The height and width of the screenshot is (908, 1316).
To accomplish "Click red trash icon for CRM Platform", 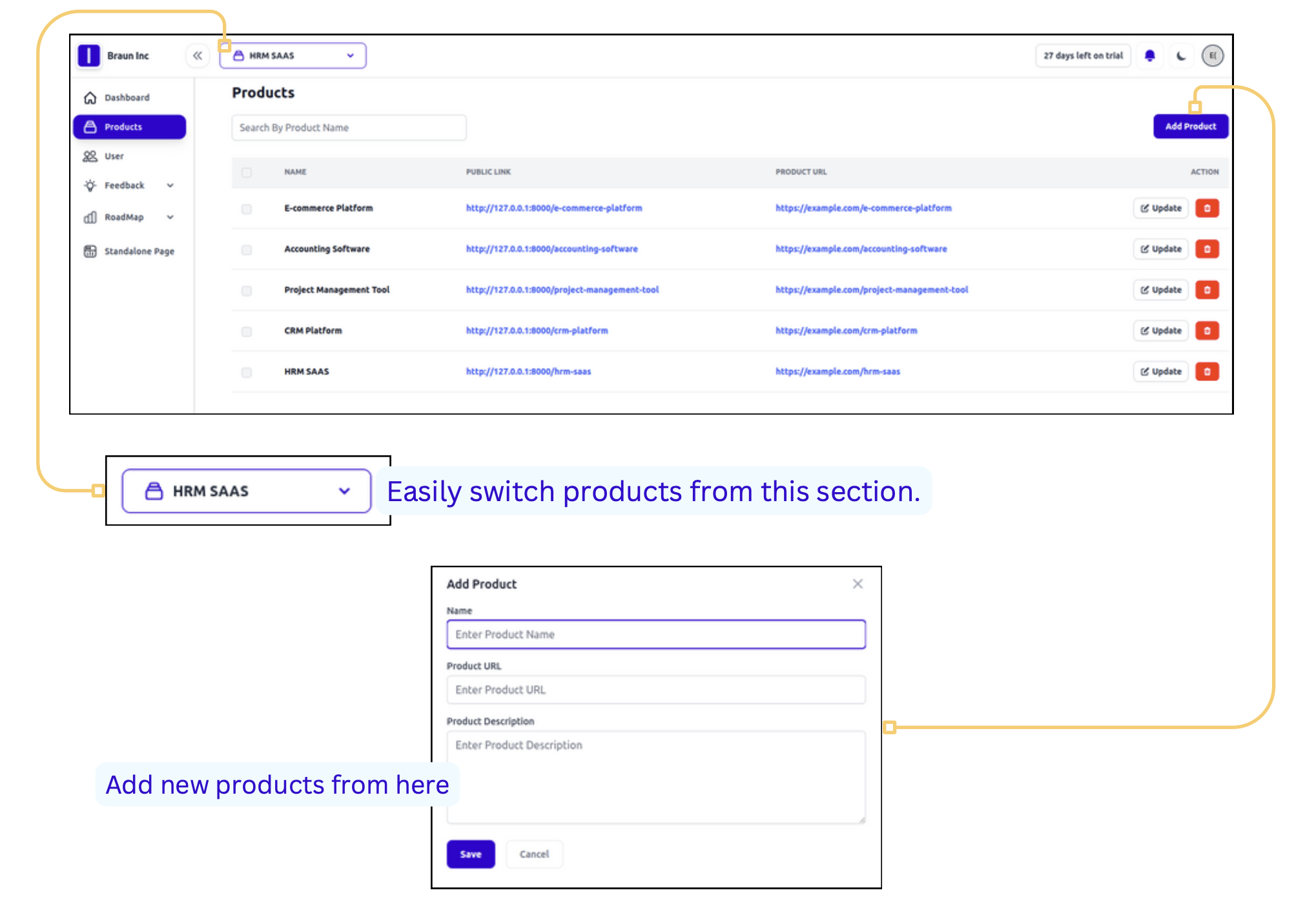I will point(1206,331).
